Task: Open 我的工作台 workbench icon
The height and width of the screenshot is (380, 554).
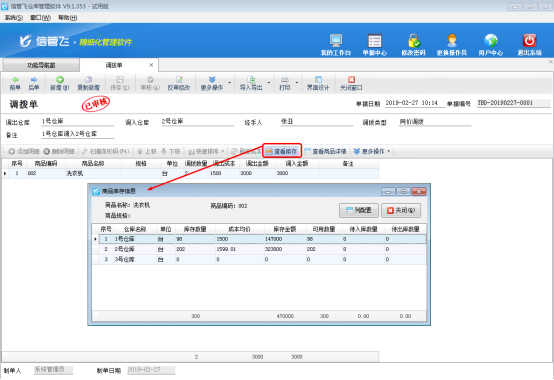Action: point(336,40)
